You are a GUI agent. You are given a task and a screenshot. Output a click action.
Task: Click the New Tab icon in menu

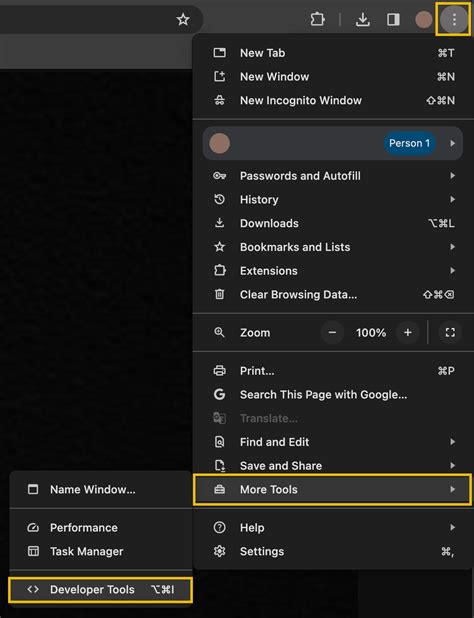219,53
